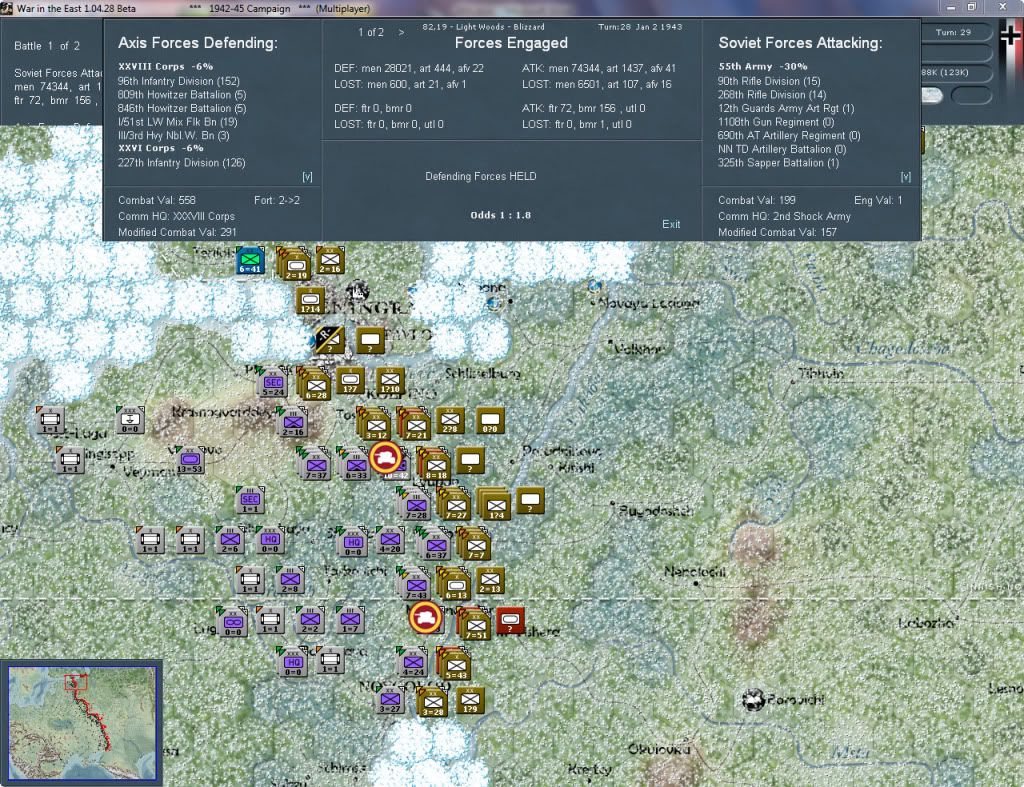Select the Axis 2=6 regiment counter
The width and height of the screenshot is (1024, 787).
[x=230, y=540]
